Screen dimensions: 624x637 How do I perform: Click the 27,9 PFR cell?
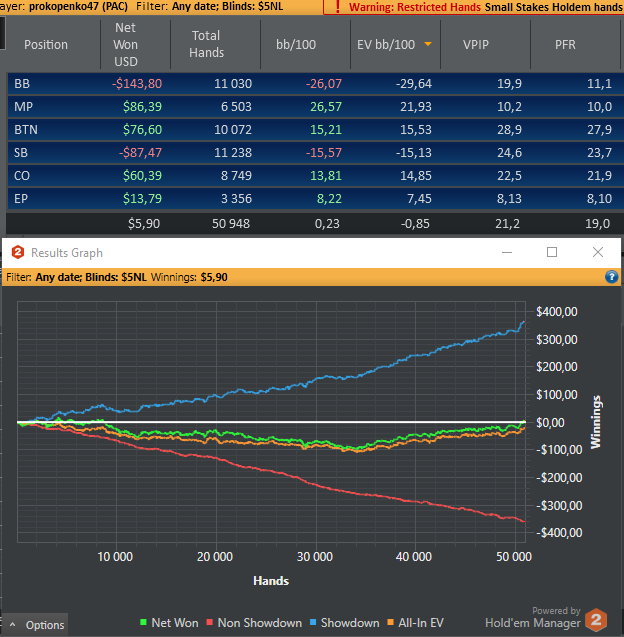pyautogui.click(x=599, y=130)
